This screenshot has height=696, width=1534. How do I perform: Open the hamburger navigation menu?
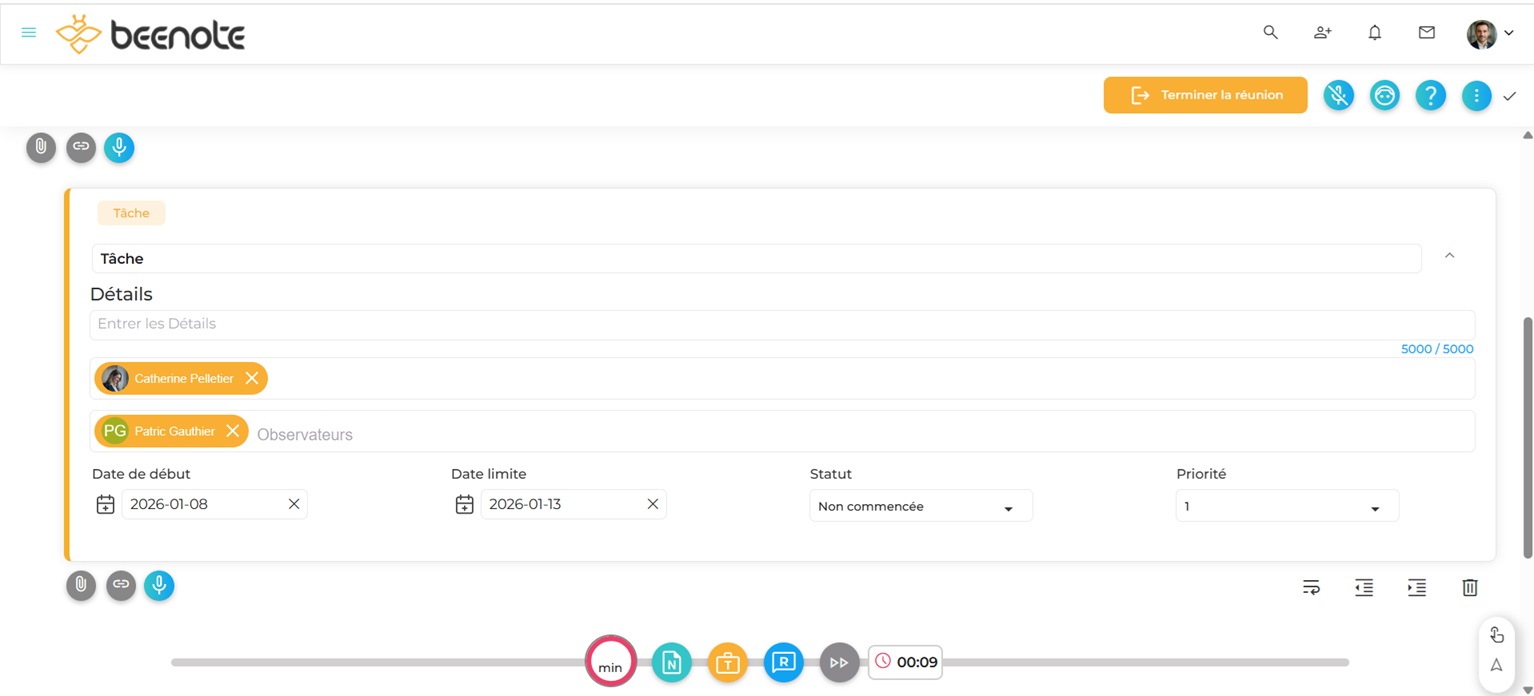click(x=29, y=33)
